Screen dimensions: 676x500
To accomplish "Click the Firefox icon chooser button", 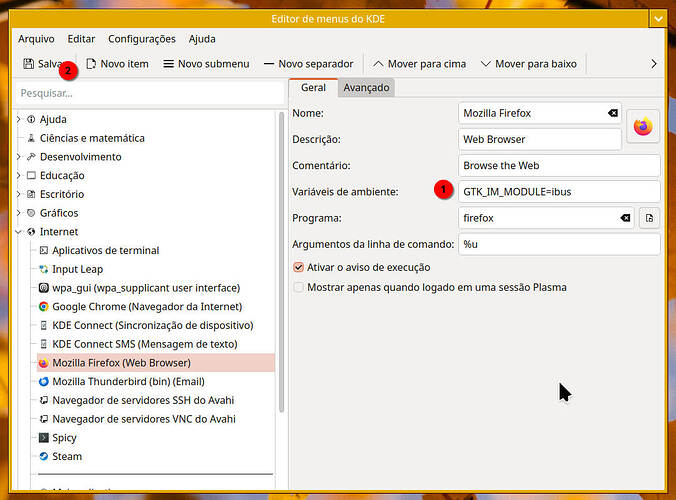I will pos(643,126).
